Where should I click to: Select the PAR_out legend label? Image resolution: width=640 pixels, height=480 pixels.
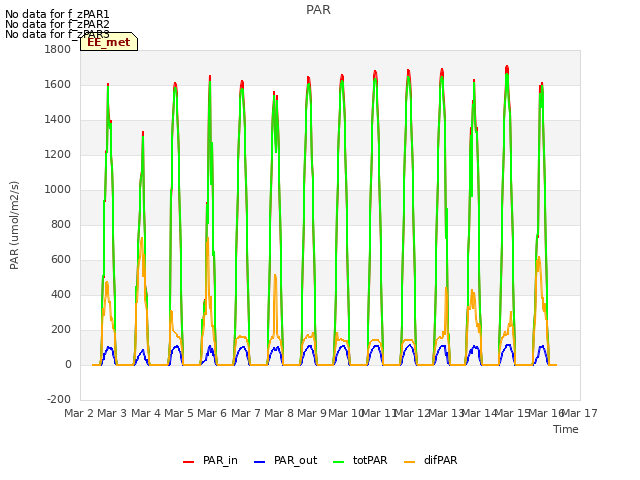(x=296, y=460)
